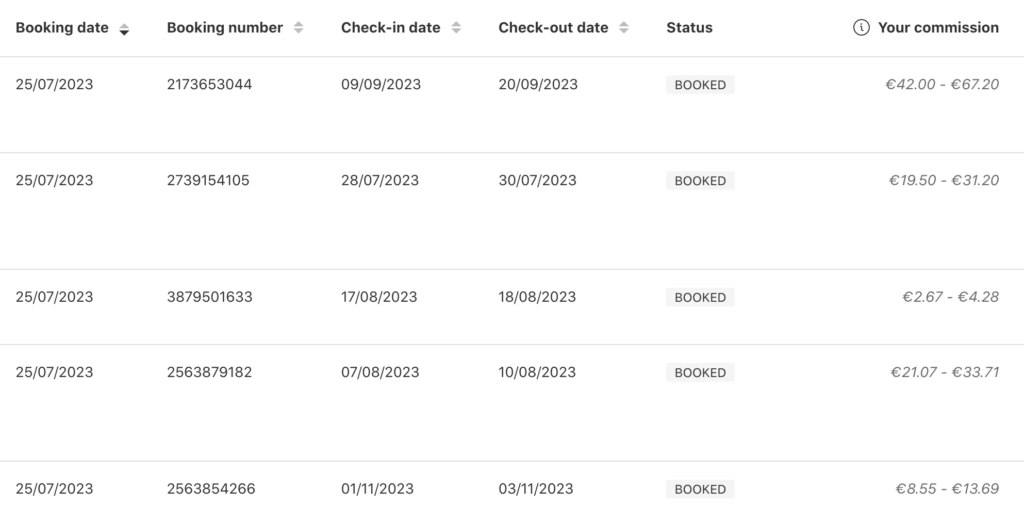Image resolution: width=1024 pixels, height=522 pixels.
Task: Click the Status column header
Action: (689, 28)
